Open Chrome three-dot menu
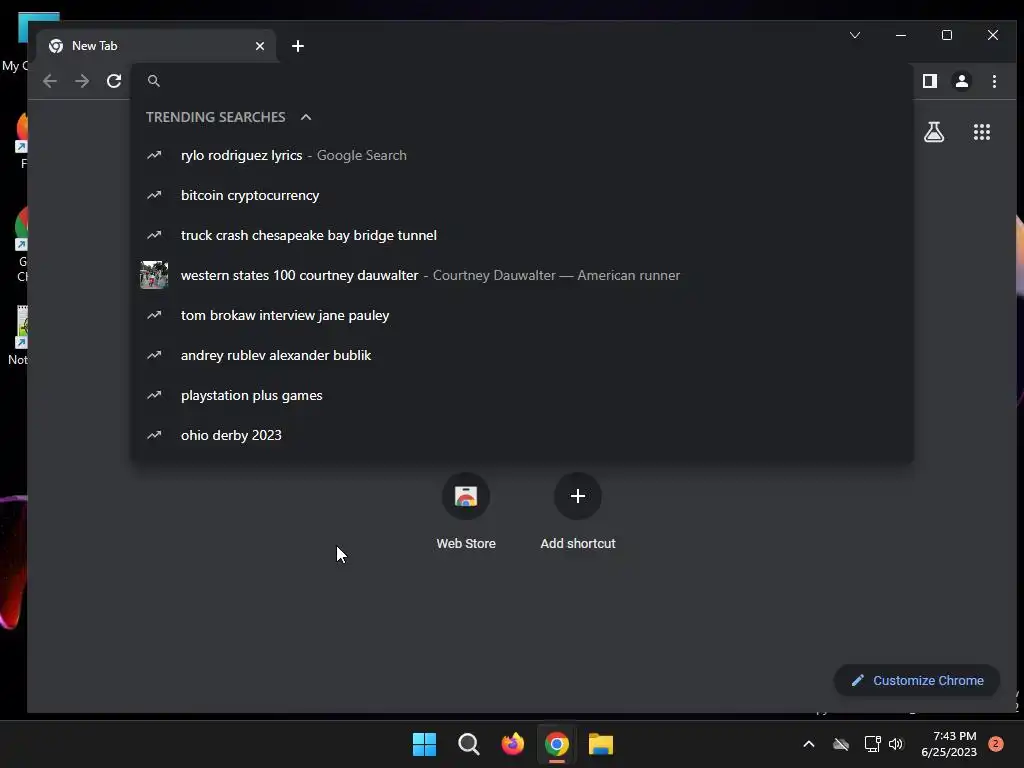Viewport: 1024px width, 768px height. click(994, 81)
